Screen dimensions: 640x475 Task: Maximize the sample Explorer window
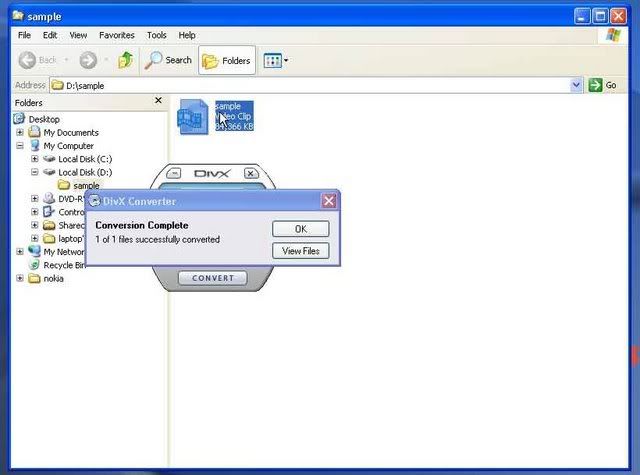click(600, 16)
